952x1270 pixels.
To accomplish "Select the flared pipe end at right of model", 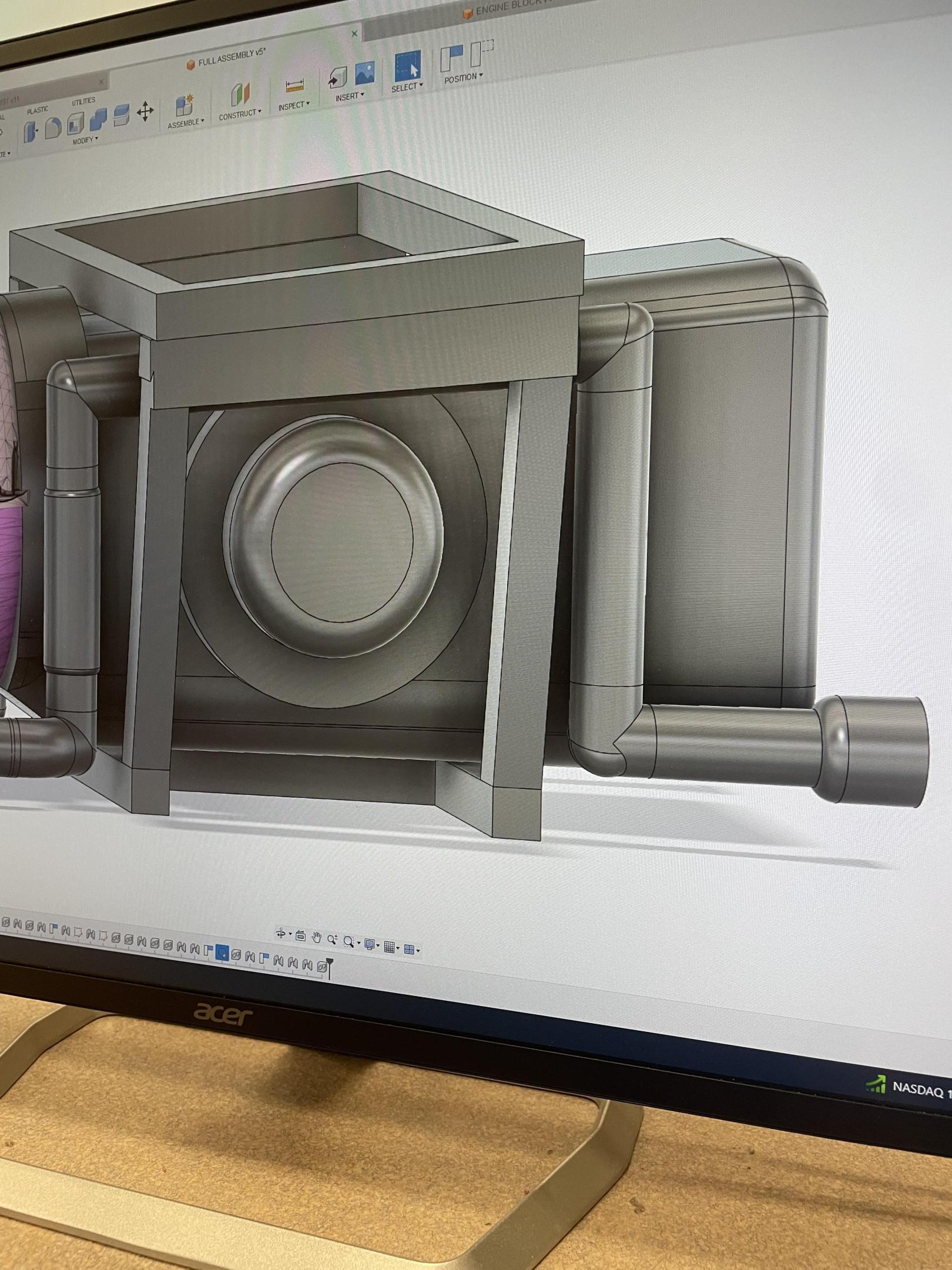I will (872, 751).
